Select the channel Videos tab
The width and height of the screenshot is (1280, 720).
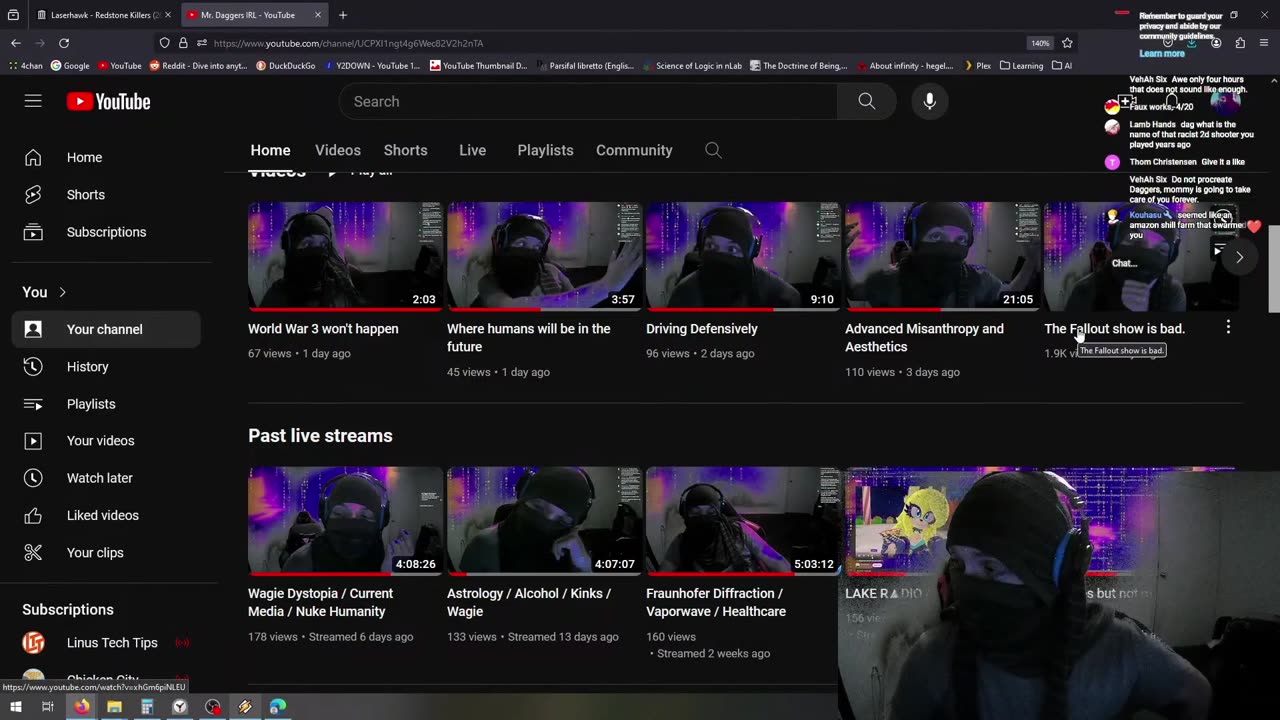338,150
